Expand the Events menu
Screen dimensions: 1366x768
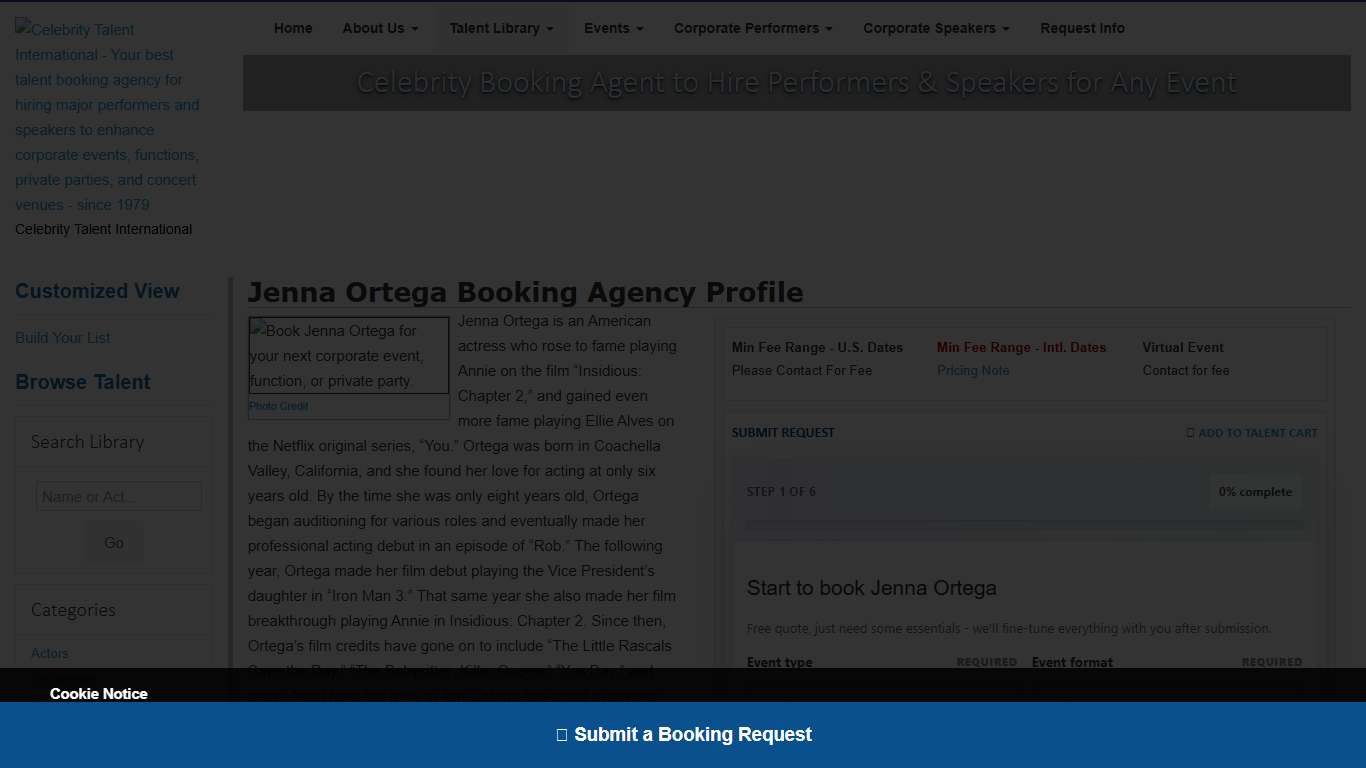pos(613,28)
